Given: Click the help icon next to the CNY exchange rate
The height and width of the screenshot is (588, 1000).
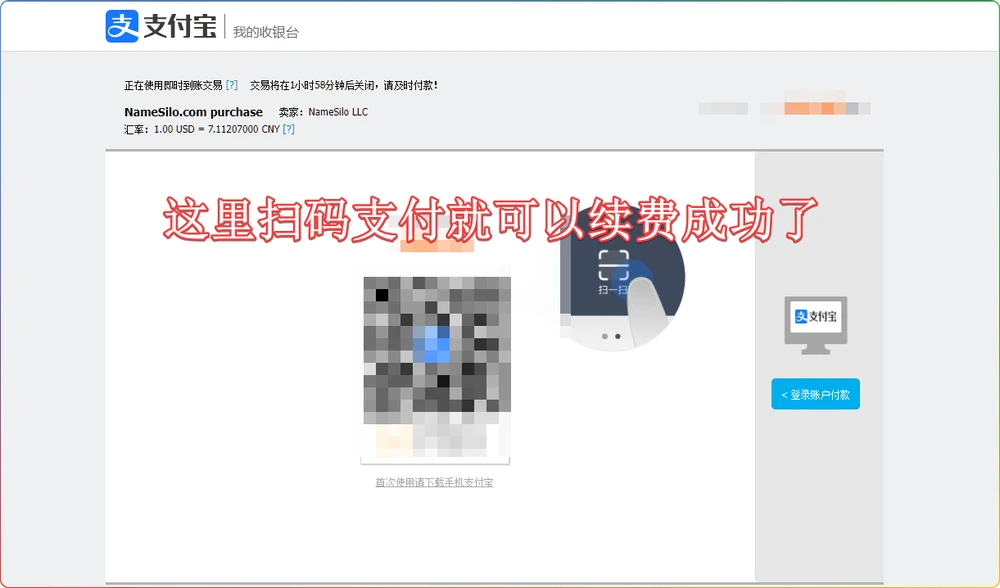Looking at the screenshot, I should click(289, 129).
